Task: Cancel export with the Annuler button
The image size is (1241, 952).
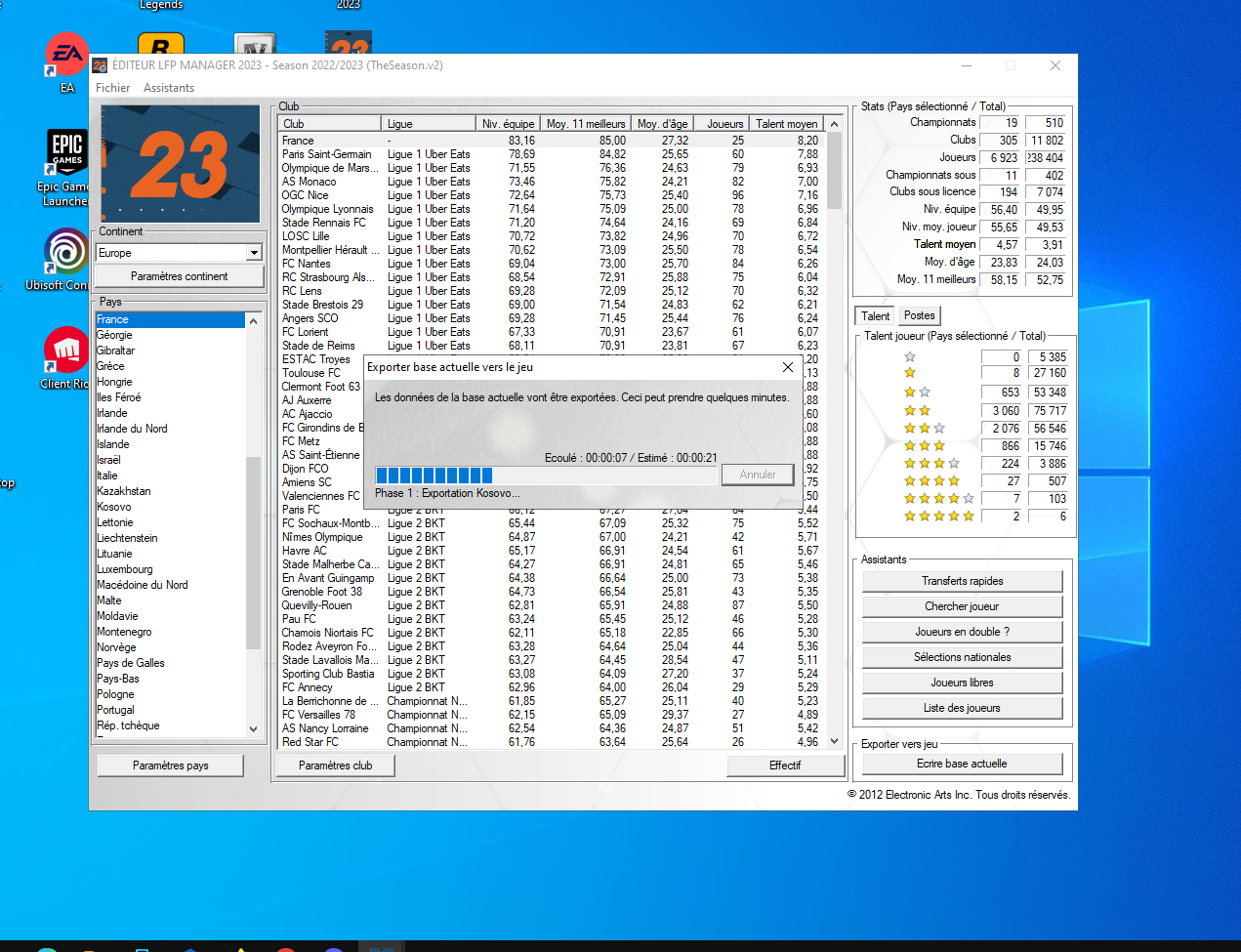Action: (758, 475)
